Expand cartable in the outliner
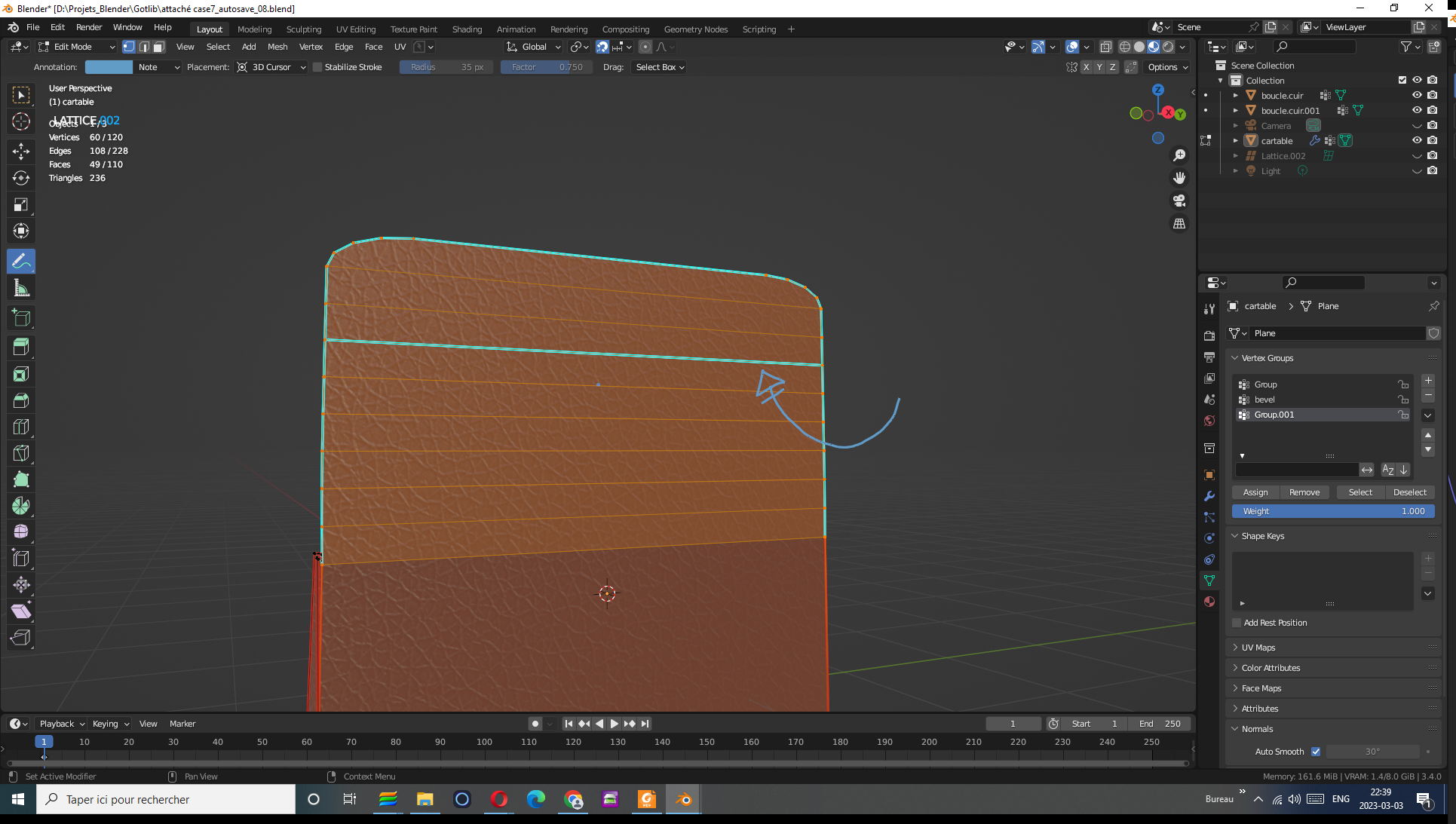The height and width of the screenshot is (824, 1456). pyautogui.click(x=1235, y=140)
